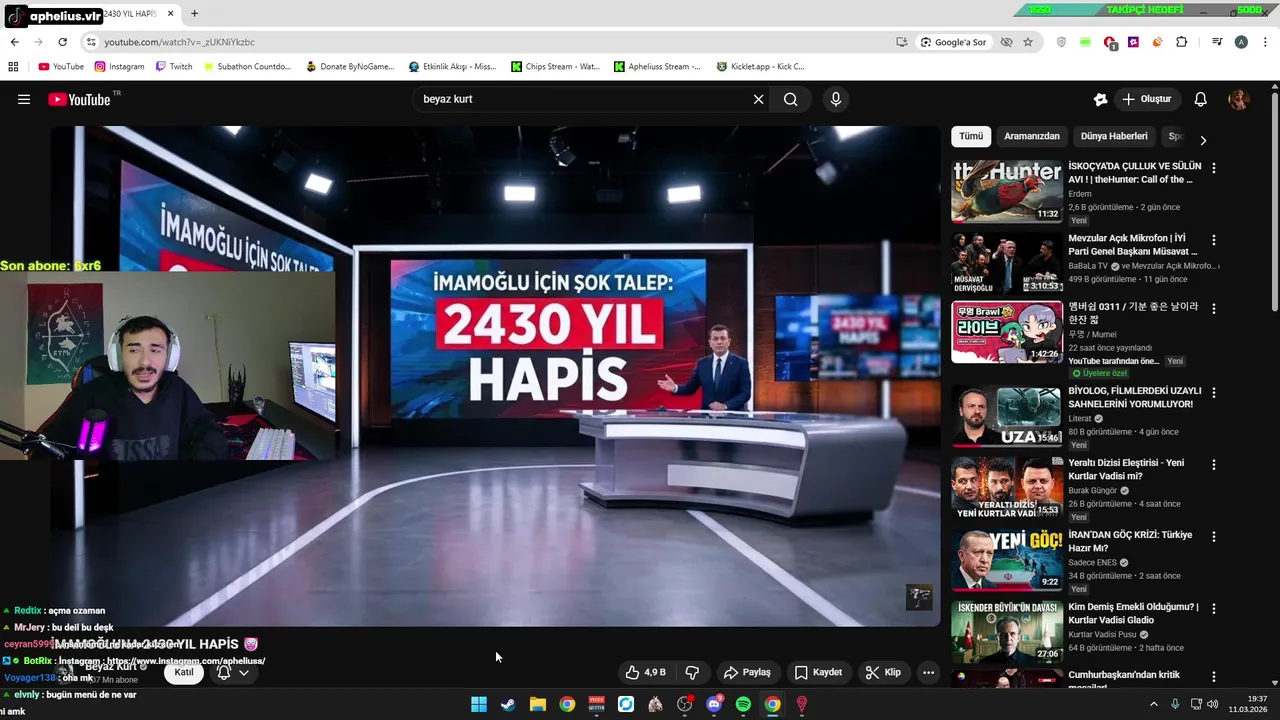The image size is (1280, 720).
Task: Open the YouTube account avatar menu
Action: 1239,99
